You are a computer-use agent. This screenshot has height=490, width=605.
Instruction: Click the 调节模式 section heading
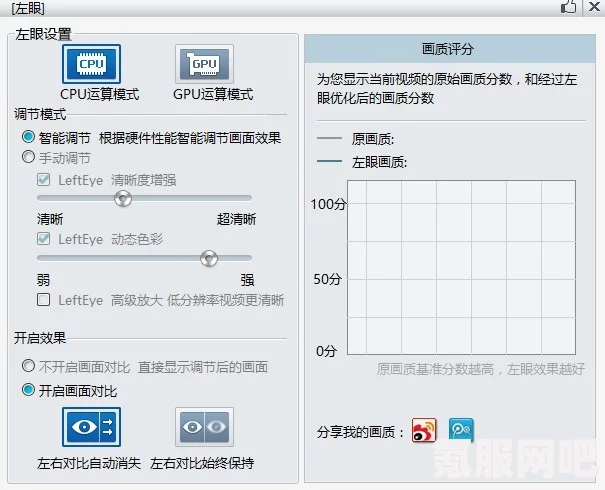point(40,114)
